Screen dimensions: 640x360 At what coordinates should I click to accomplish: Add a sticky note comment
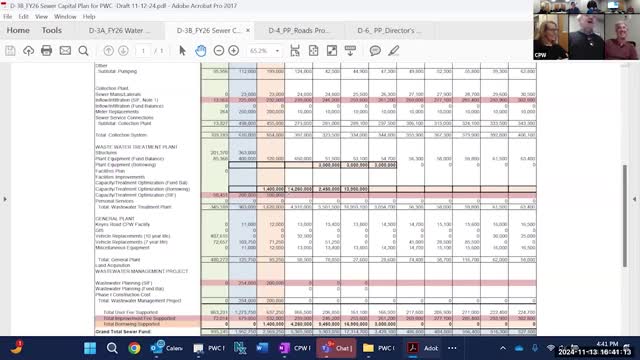[x=375, y=51]
